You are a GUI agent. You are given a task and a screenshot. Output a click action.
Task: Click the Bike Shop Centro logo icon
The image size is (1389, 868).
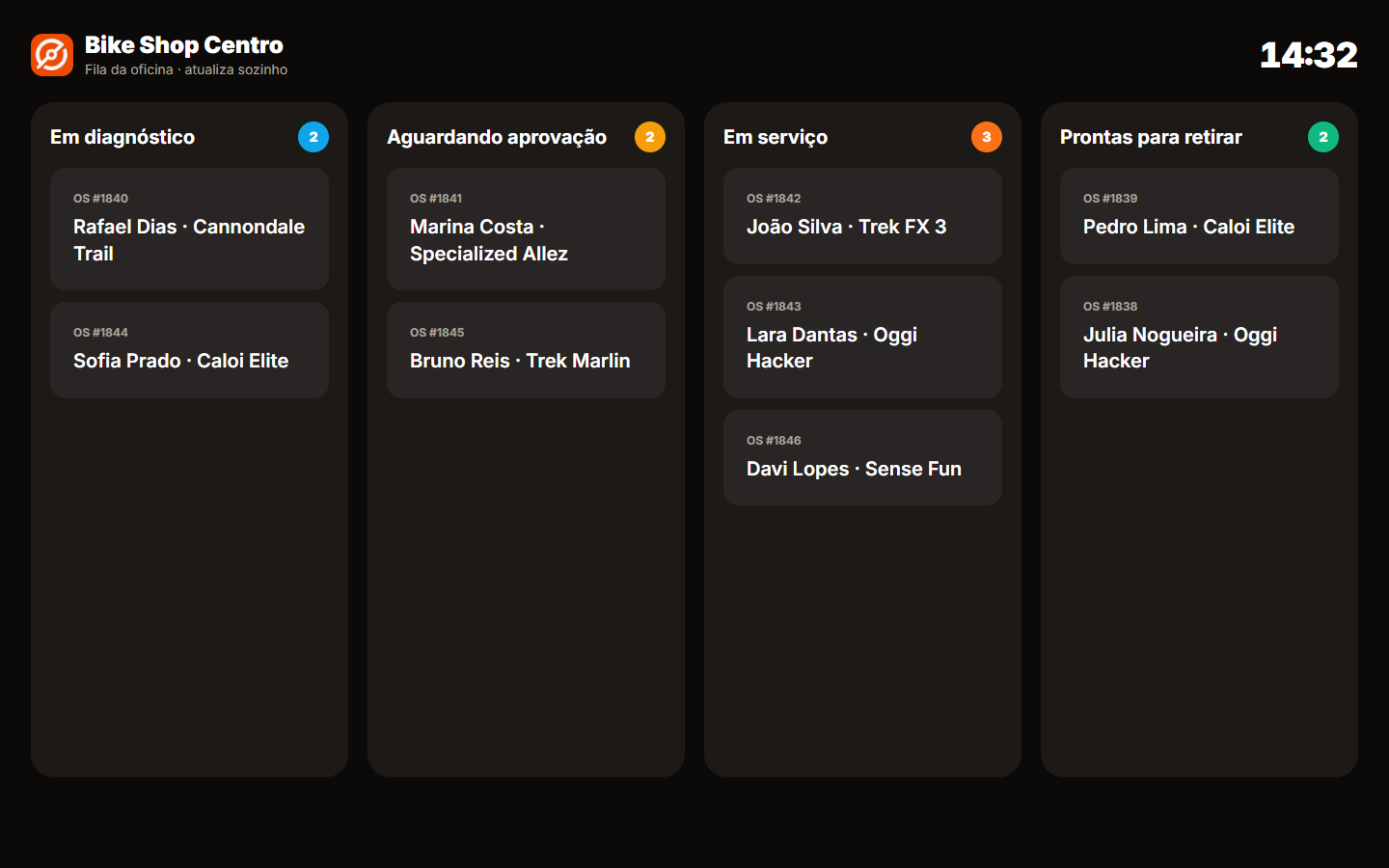pyautogui.click(x=52, y=55)
